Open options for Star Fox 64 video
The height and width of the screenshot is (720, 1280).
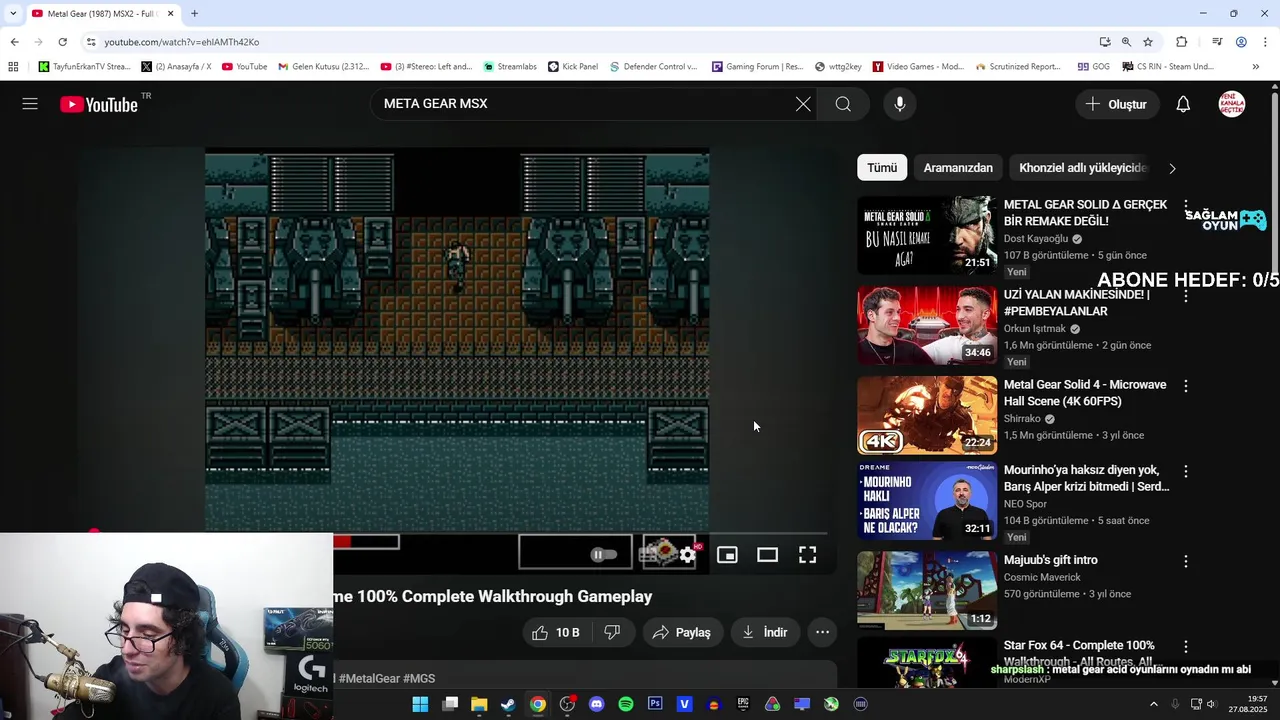point(1186,647)
